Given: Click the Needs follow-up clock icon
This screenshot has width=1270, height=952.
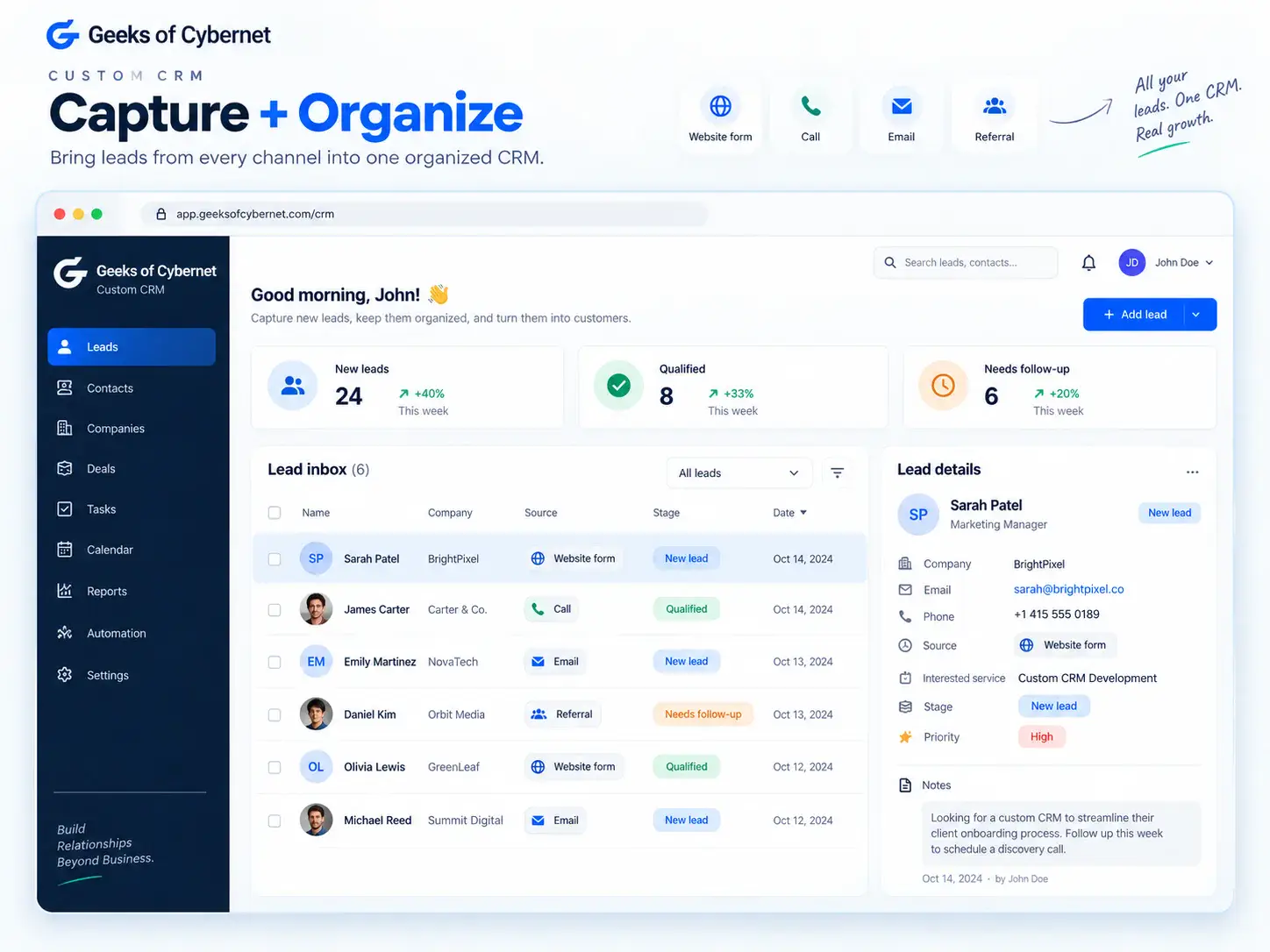Looking at the screenshot, I should pyautogui.click(x=943, y=386).
